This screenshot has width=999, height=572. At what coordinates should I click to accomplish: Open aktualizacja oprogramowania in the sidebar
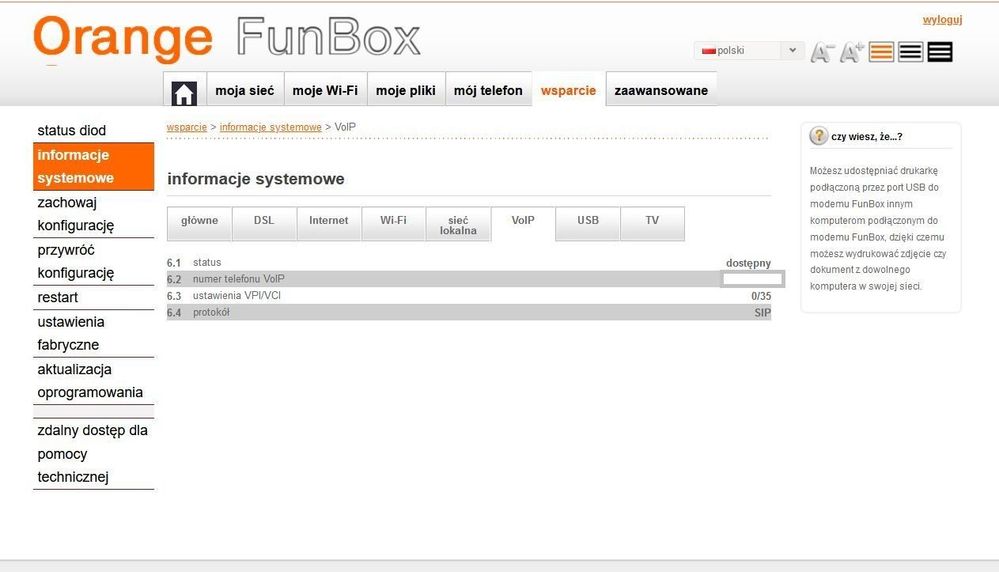94,381
